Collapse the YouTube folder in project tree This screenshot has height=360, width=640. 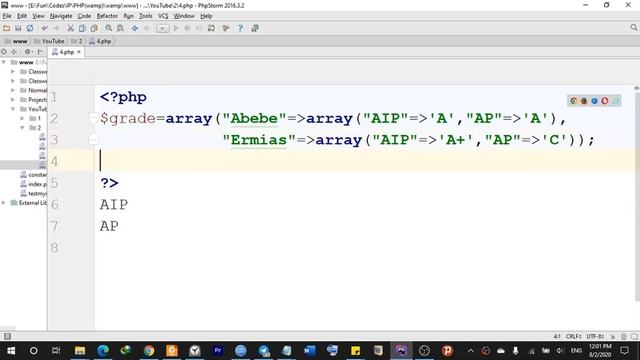point(13,109)
